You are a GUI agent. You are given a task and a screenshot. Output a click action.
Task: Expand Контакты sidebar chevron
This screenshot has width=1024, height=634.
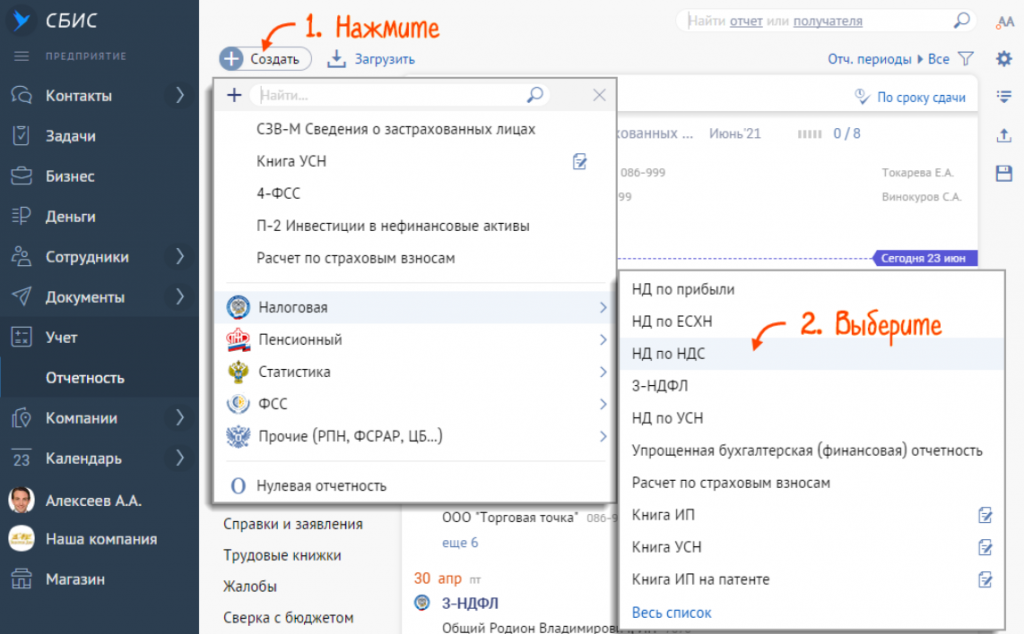coord(180,96)
